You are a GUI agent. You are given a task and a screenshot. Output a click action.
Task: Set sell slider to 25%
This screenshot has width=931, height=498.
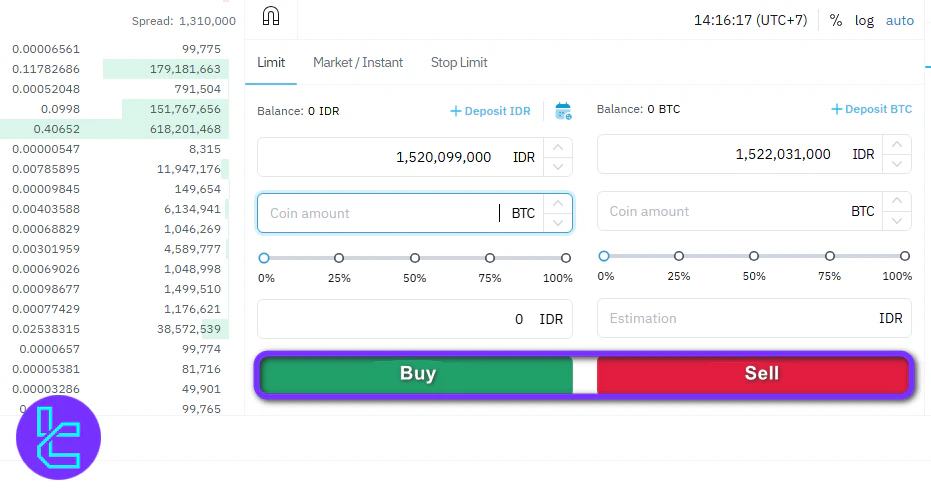tap(679, 256)
